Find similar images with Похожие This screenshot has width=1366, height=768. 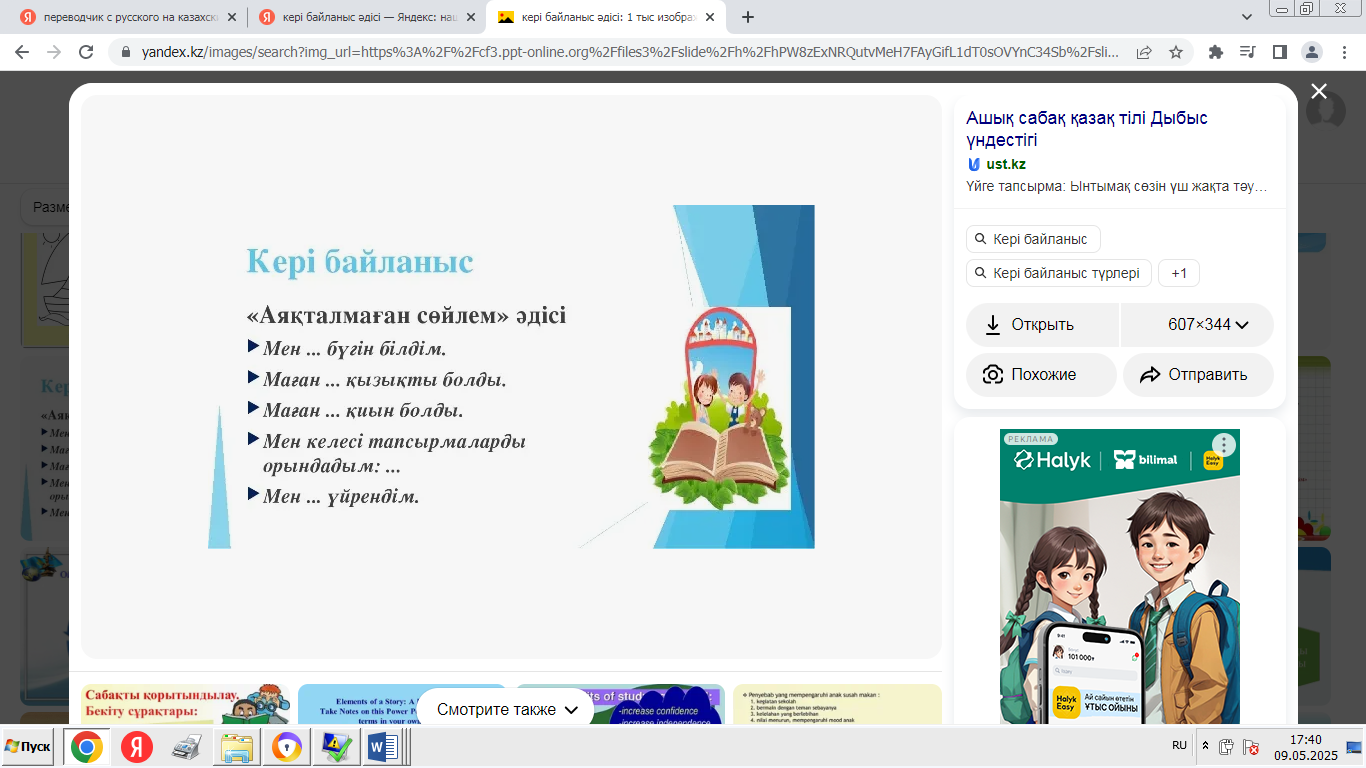pos(1041,375)
